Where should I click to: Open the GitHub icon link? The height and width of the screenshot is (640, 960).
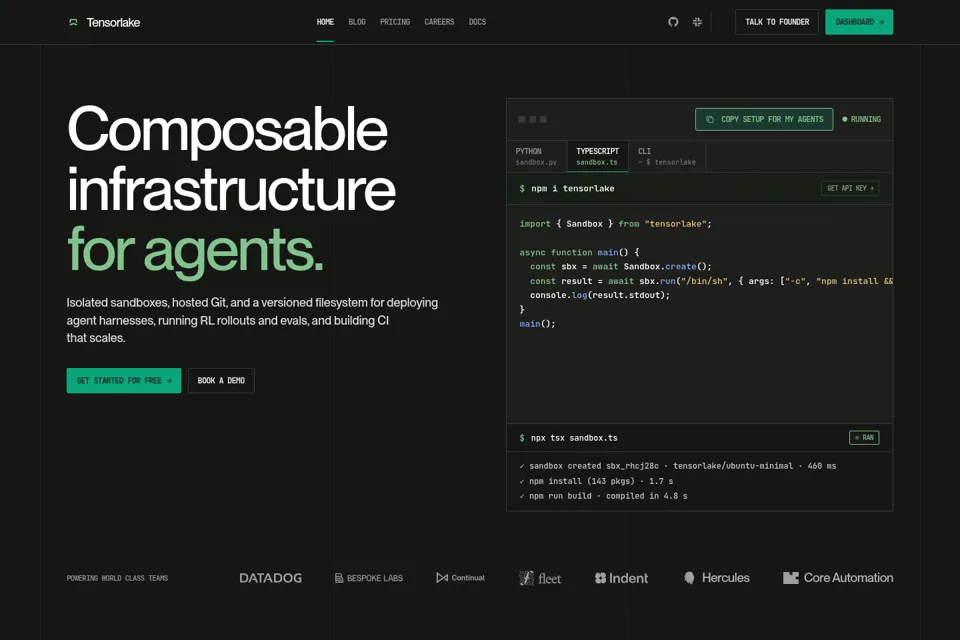pyautogui.click(x=673, y=22)
